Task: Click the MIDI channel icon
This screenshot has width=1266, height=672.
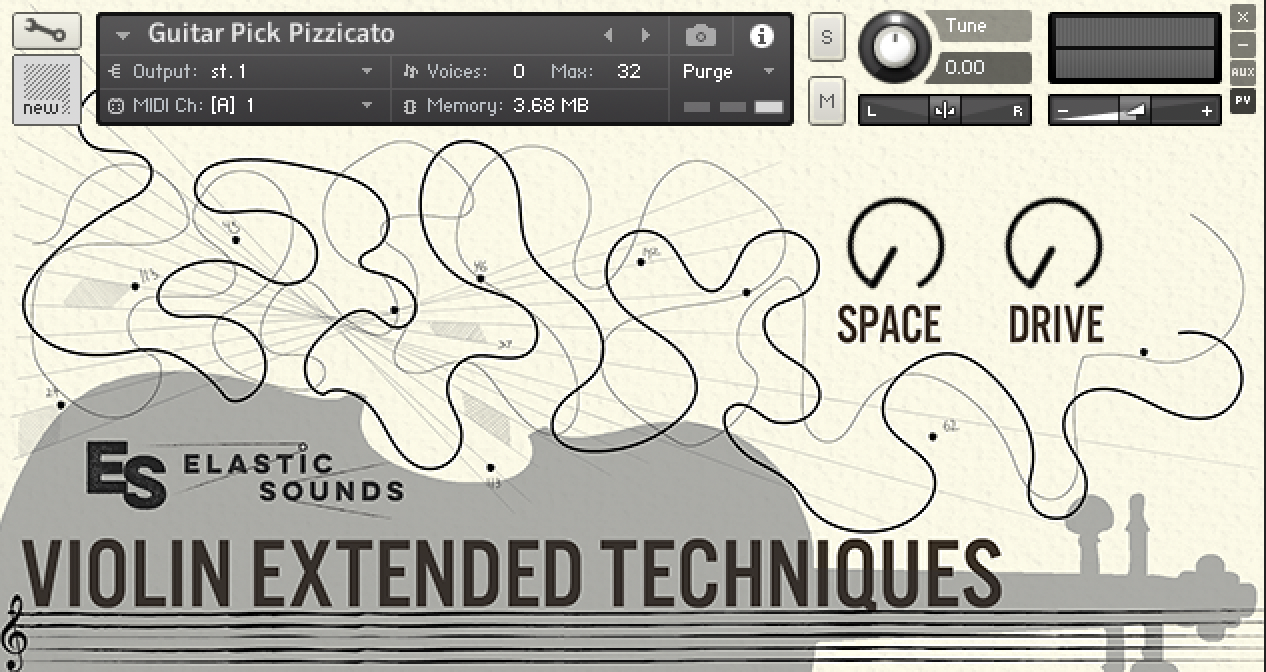Action: 115,106
